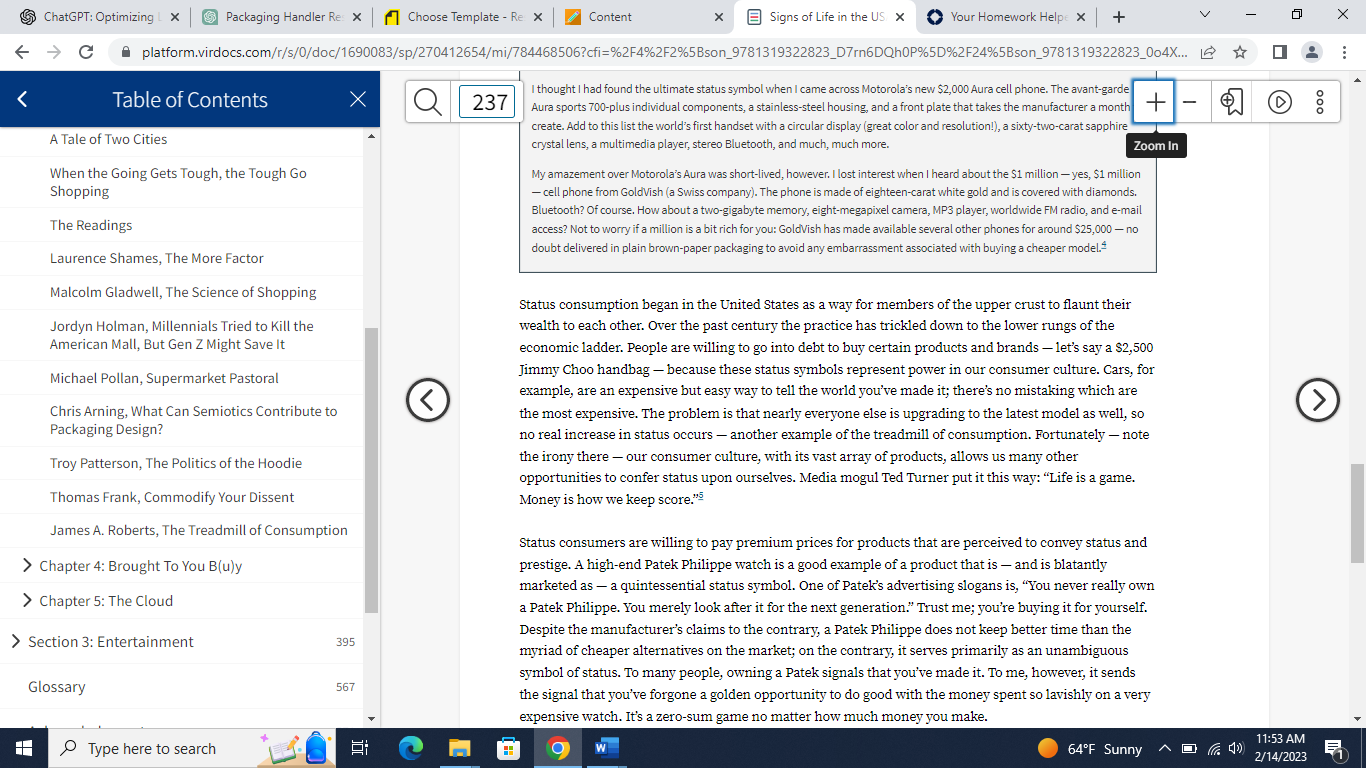
Task: Open Microsoft Store from the taskbar
Action: coord(508,748)
